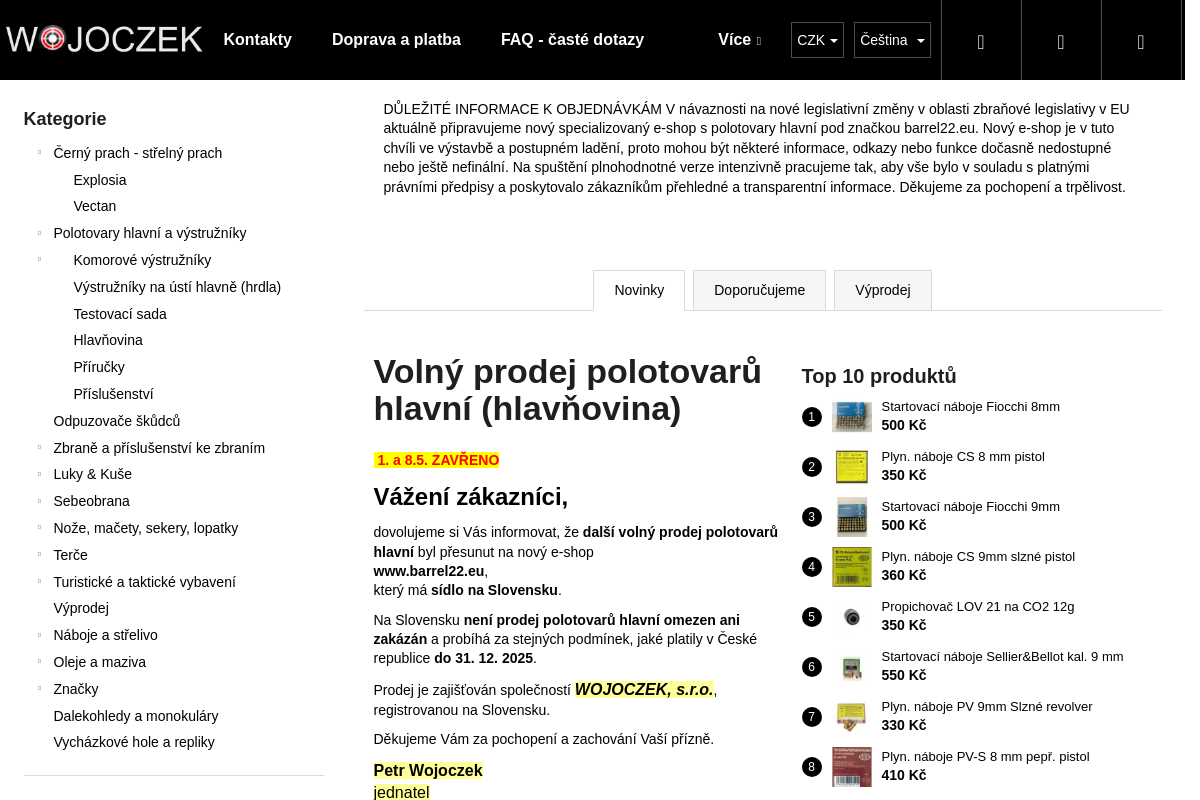Open Výprodej in the sidebar categories
1200x800 pixels.
(x=81, y=608)
